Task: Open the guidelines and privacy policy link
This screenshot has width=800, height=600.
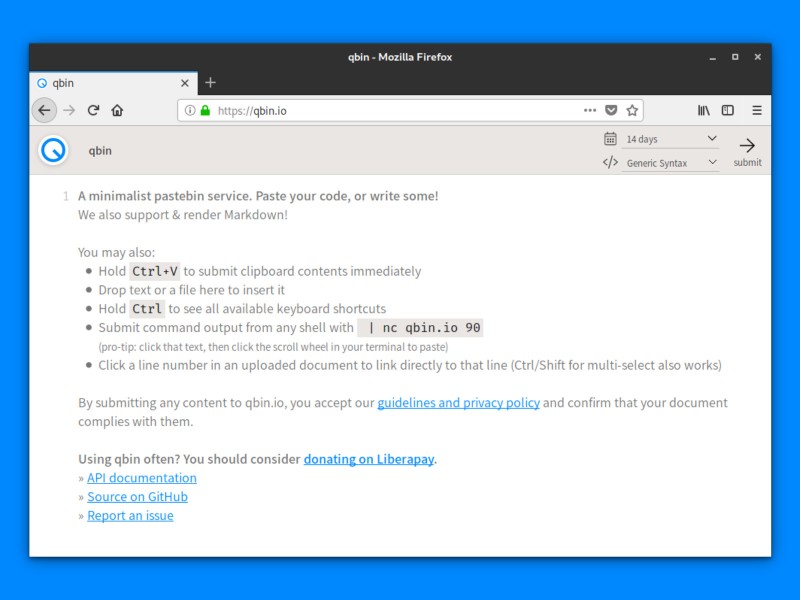Action: coord(458,403)
